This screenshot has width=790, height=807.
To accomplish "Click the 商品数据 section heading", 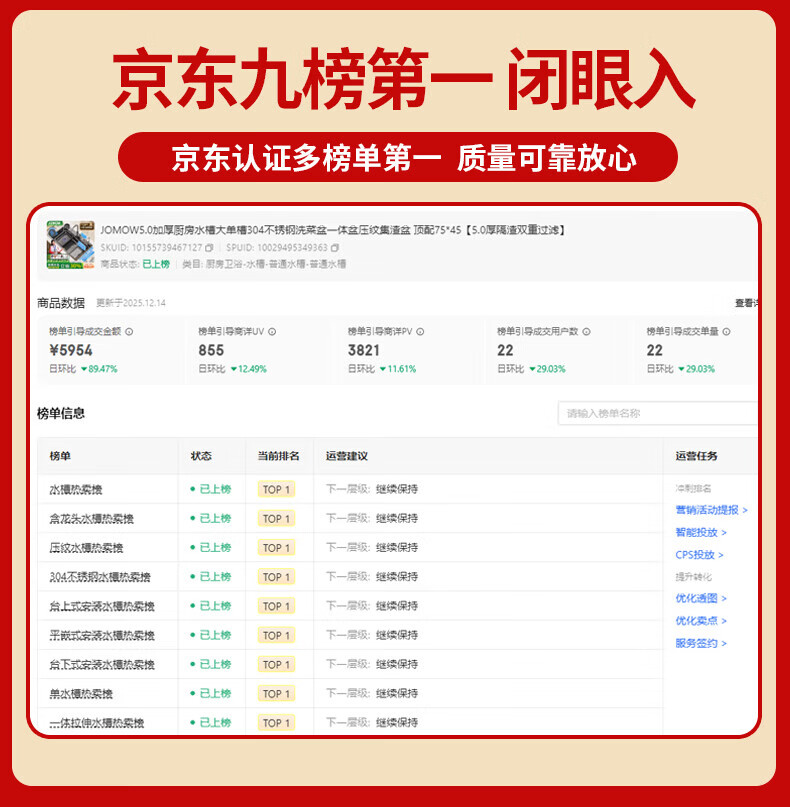I will coord(61,303).
